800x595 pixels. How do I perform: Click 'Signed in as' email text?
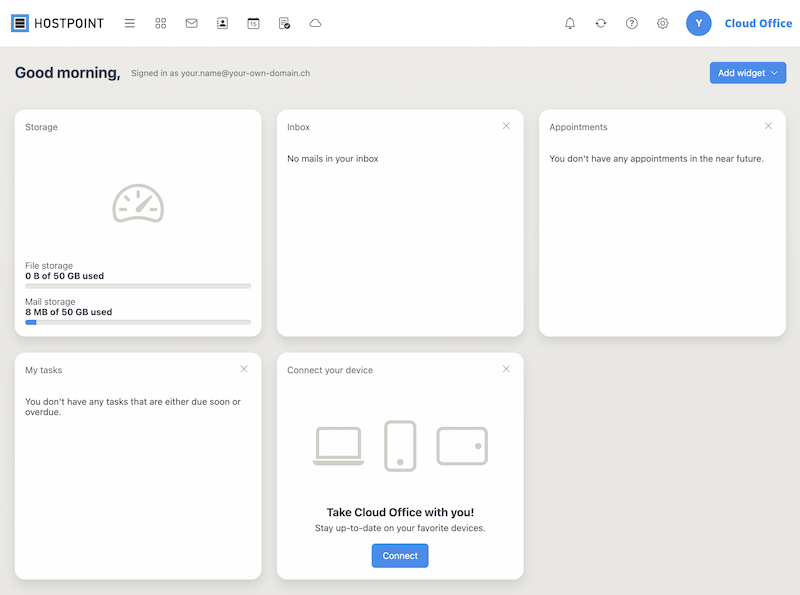[220, 73]
